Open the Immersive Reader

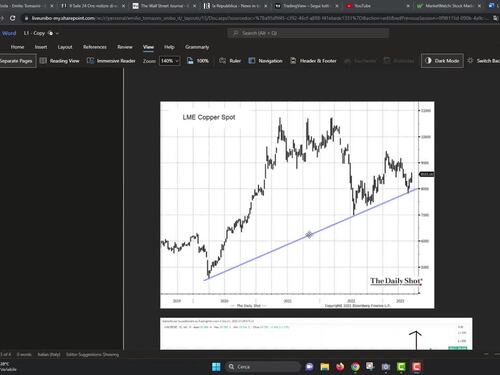[x=111, y=61]
